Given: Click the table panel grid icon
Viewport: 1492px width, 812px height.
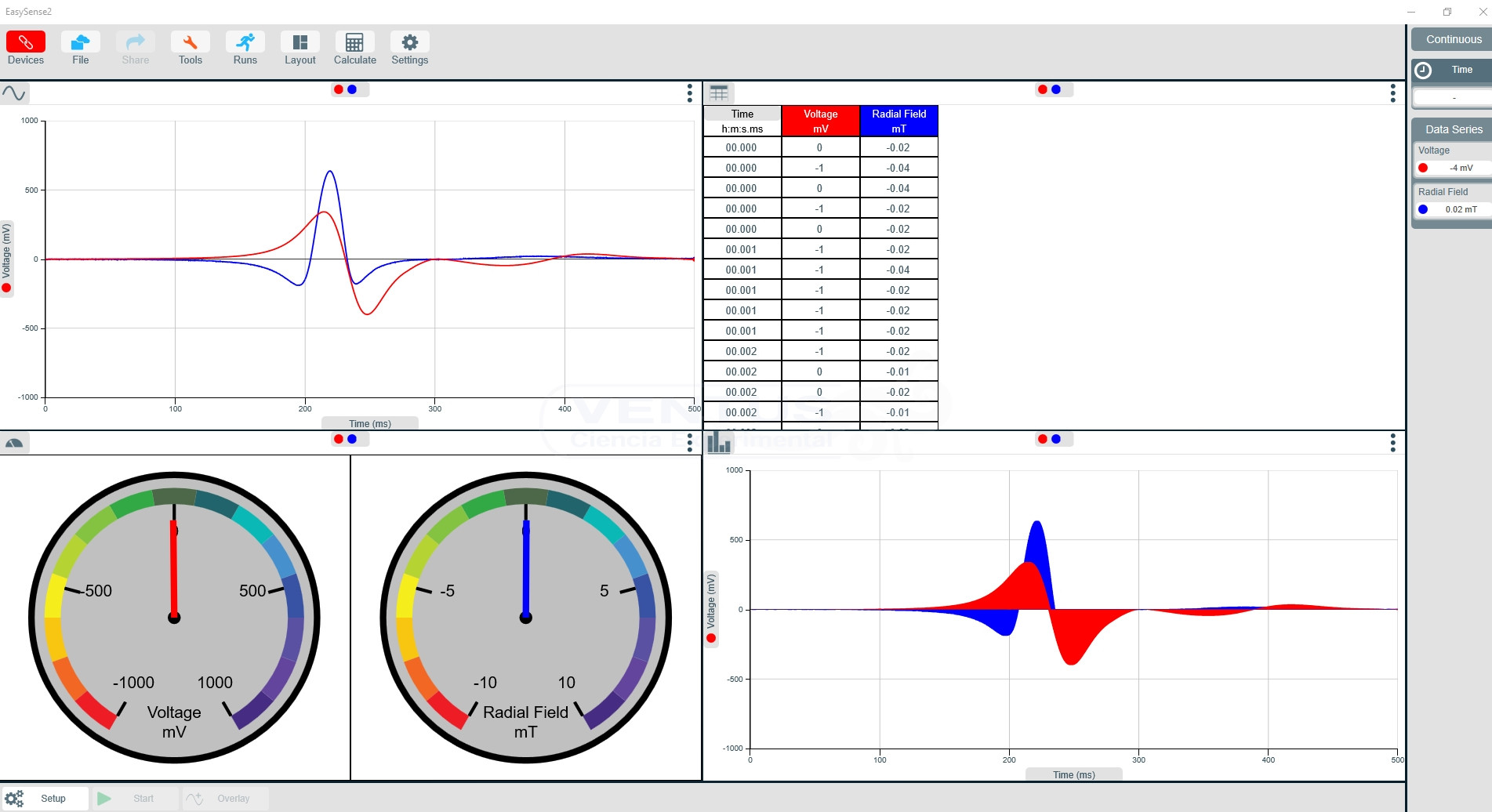Looking at the screenshot, I should pyautogui.click(x=719, y=93).
